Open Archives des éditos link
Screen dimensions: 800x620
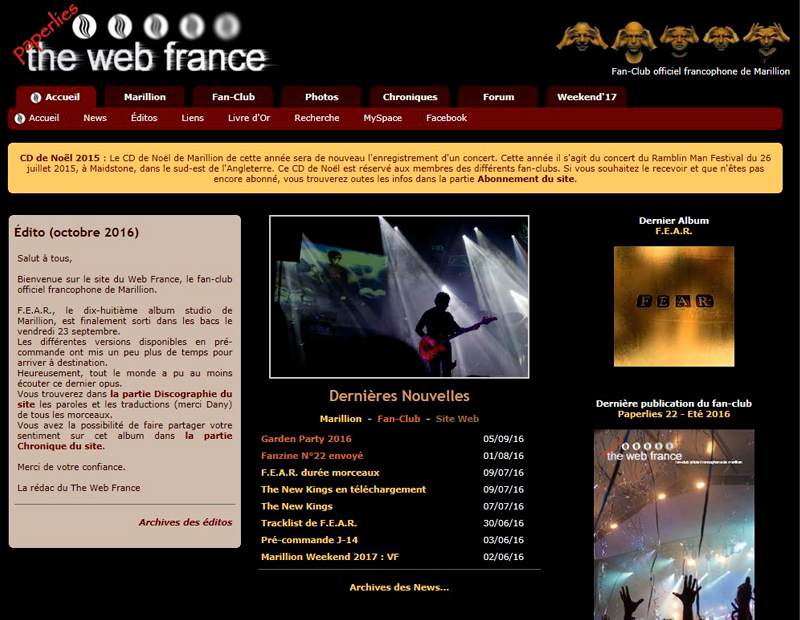(185, 522)
